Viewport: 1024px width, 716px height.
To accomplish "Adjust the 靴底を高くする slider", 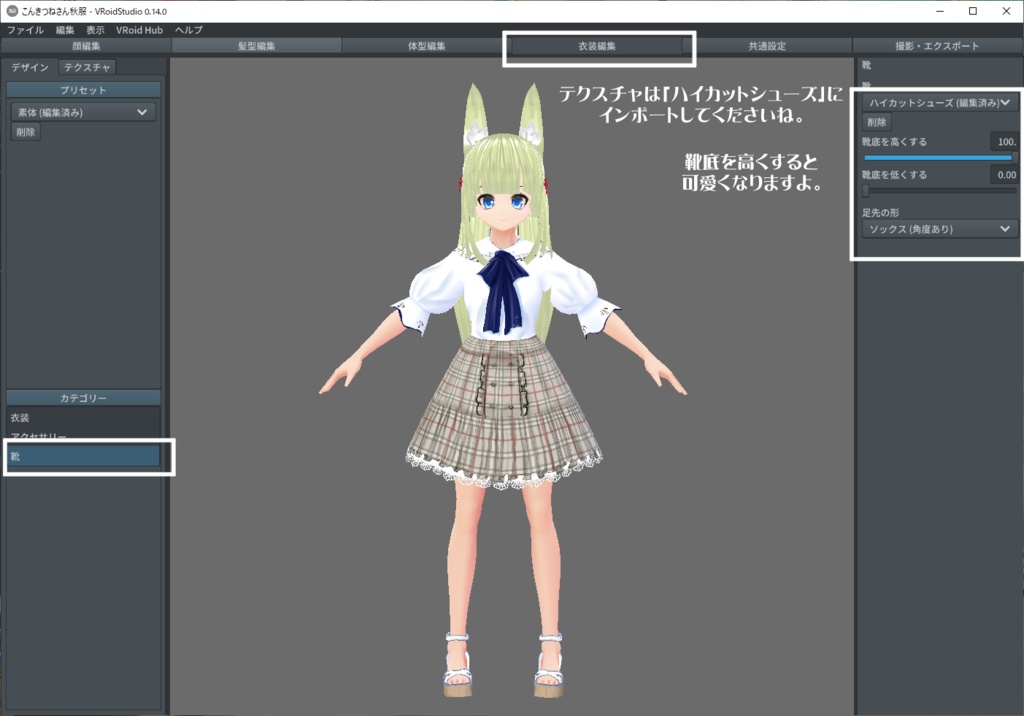I will tap(935, 159).
